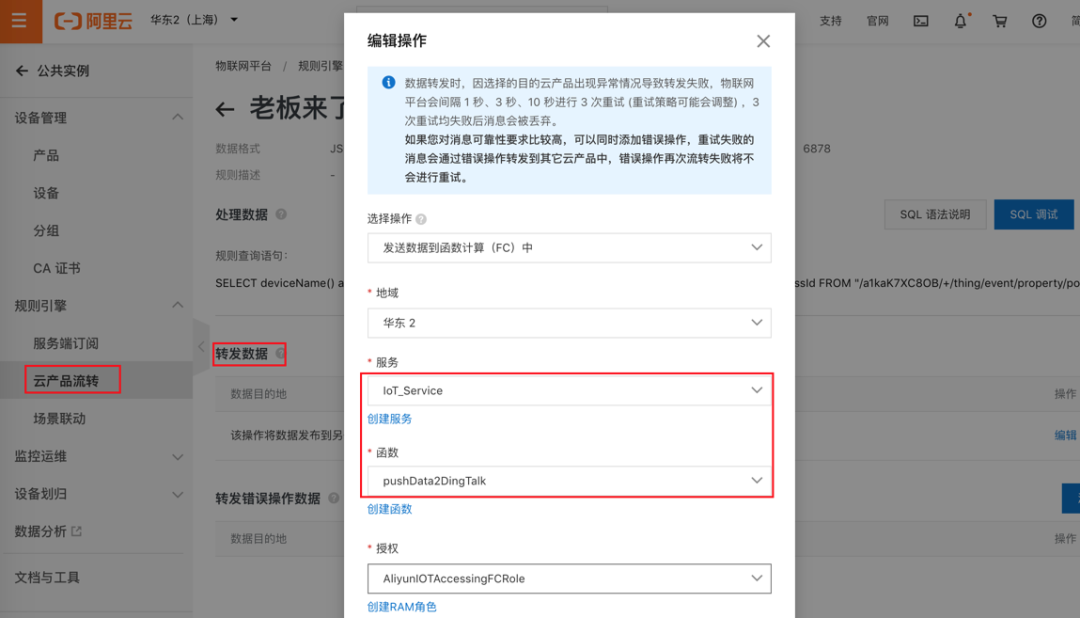Expand the 监控运维 sidebar section
1080x618 pixels.
click(x=178, y=455)
